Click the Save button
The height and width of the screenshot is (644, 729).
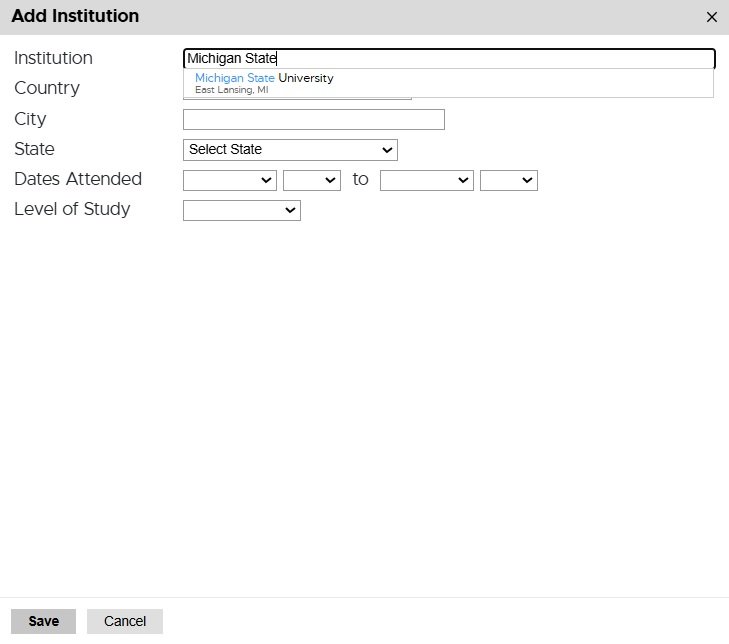[x=43, y=621]
